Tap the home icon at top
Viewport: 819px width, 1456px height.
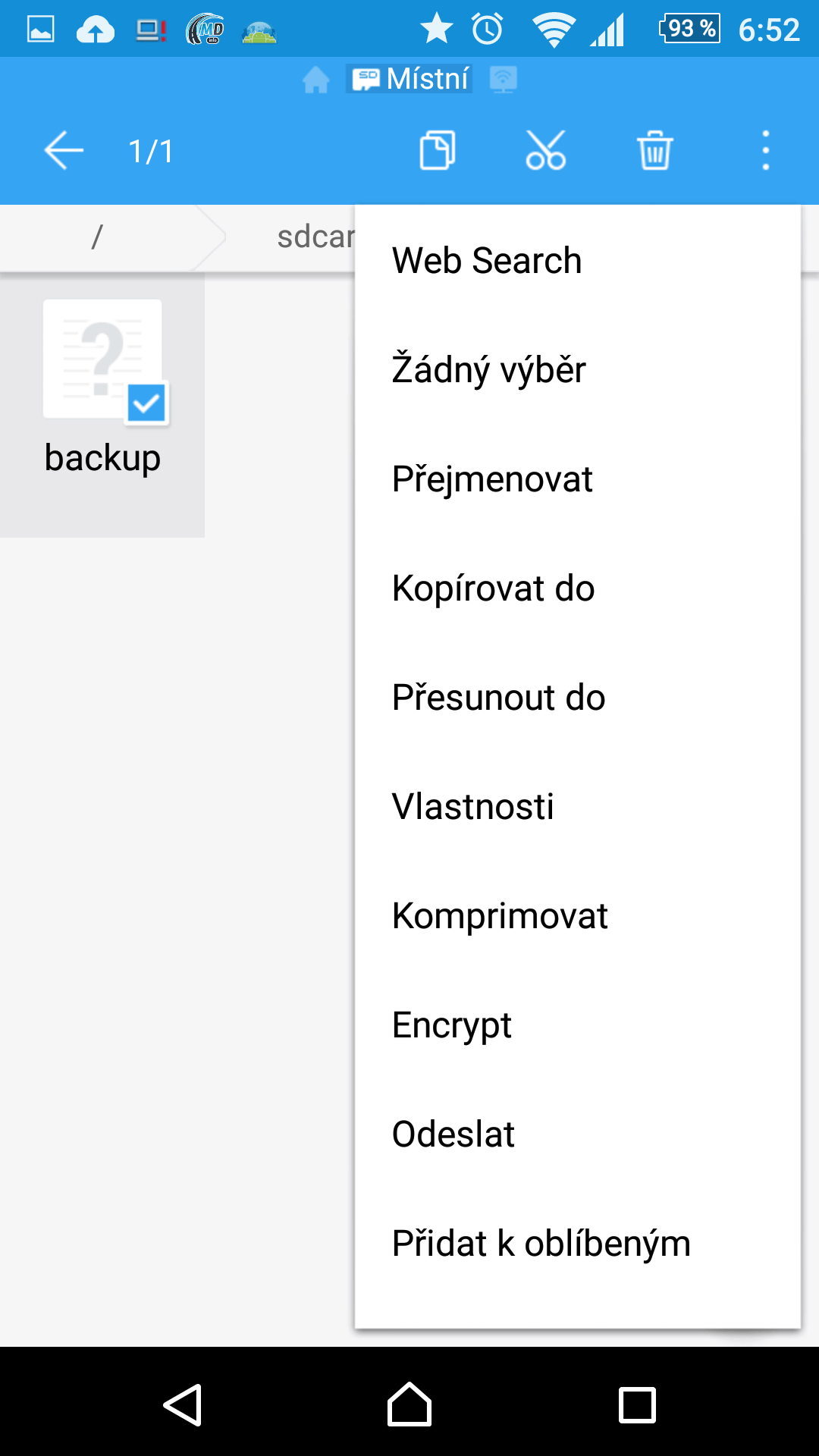[316, 79]
